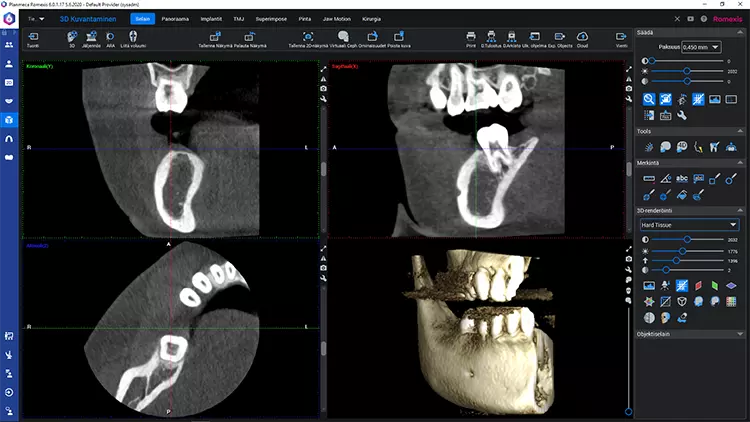Switch to the TMJ tab
This screenshot has height=422, width=750.
[239, 19]
